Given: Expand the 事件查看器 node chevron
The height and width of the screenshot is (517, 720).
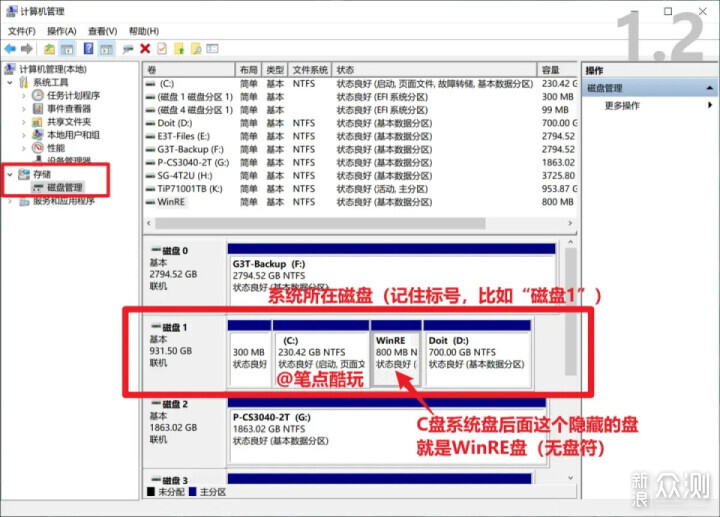Looking at the screenshot, I should click(23, 109).
